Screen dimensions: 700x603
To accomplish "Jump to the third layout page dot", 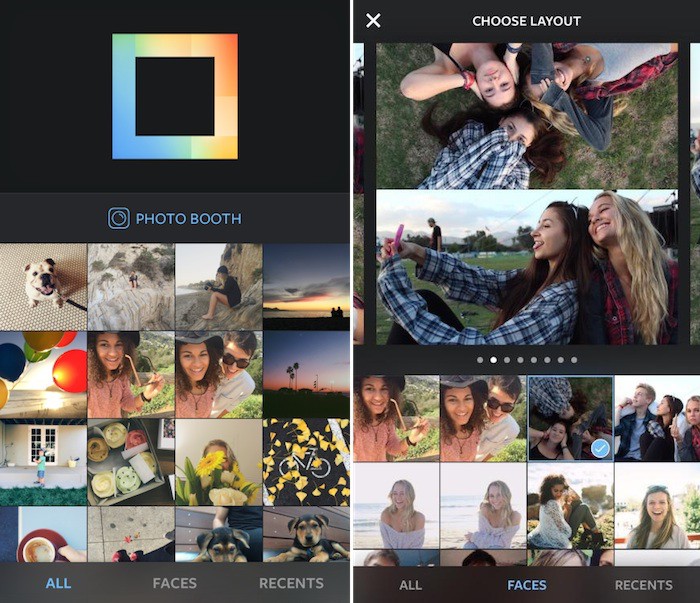I will [507, 360].
